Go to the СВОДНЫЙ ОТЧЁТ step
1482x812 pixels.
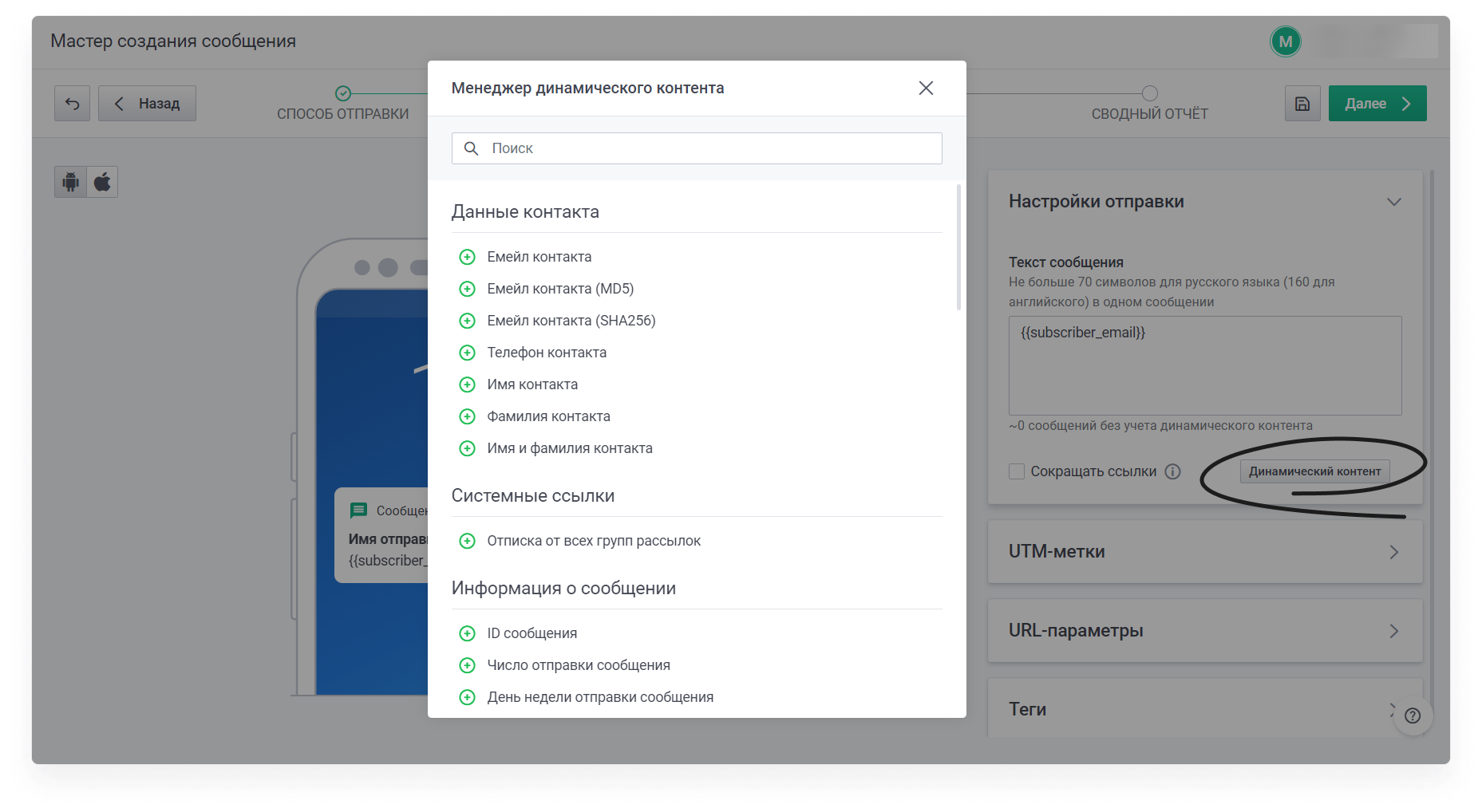1150,104
